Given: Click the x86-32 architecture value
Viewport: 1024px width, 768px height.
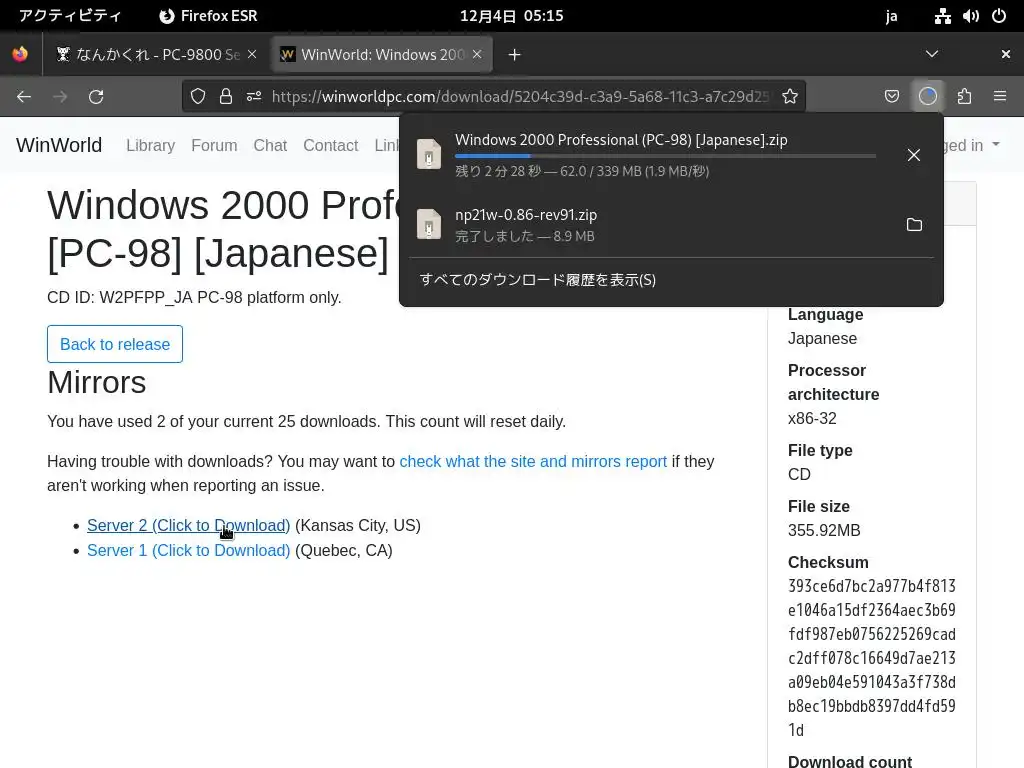Looking at the screenshot, I should coord(812,418).
